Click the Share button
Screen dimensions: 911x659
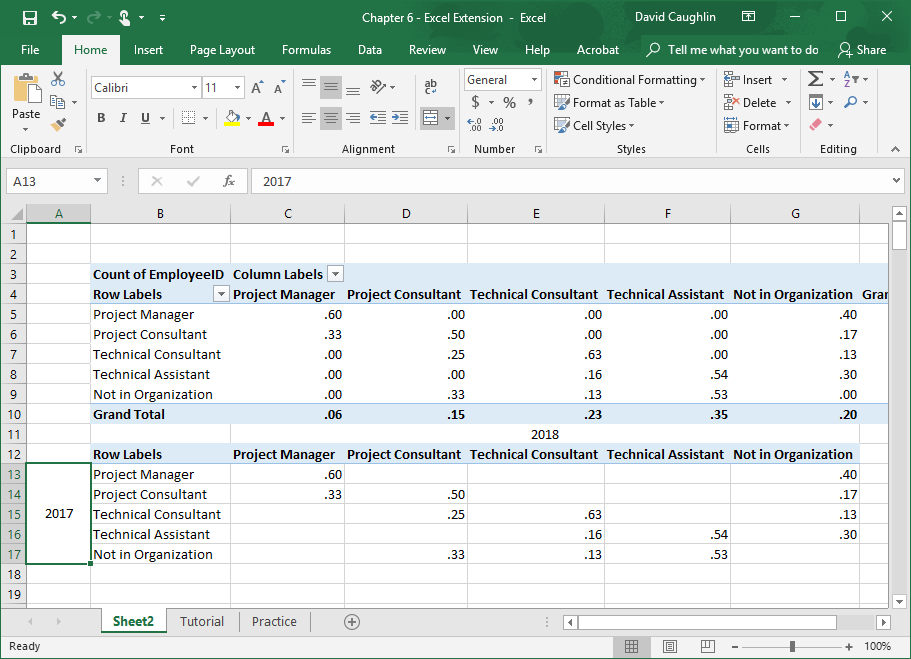point(862,50)
